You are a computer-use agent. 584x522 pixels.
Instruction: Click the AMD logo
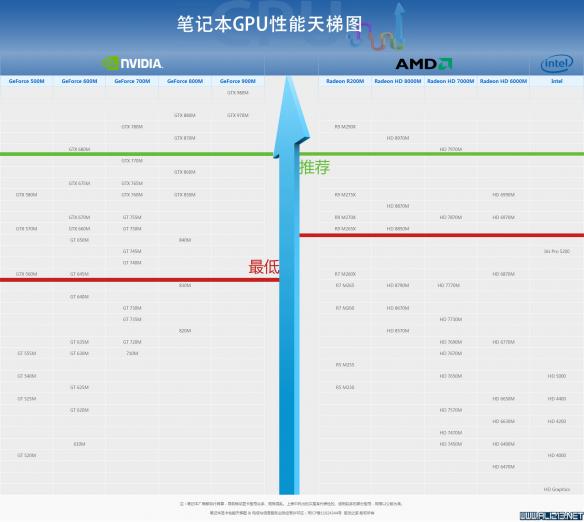pyautogui.click(x=424, y=64)
